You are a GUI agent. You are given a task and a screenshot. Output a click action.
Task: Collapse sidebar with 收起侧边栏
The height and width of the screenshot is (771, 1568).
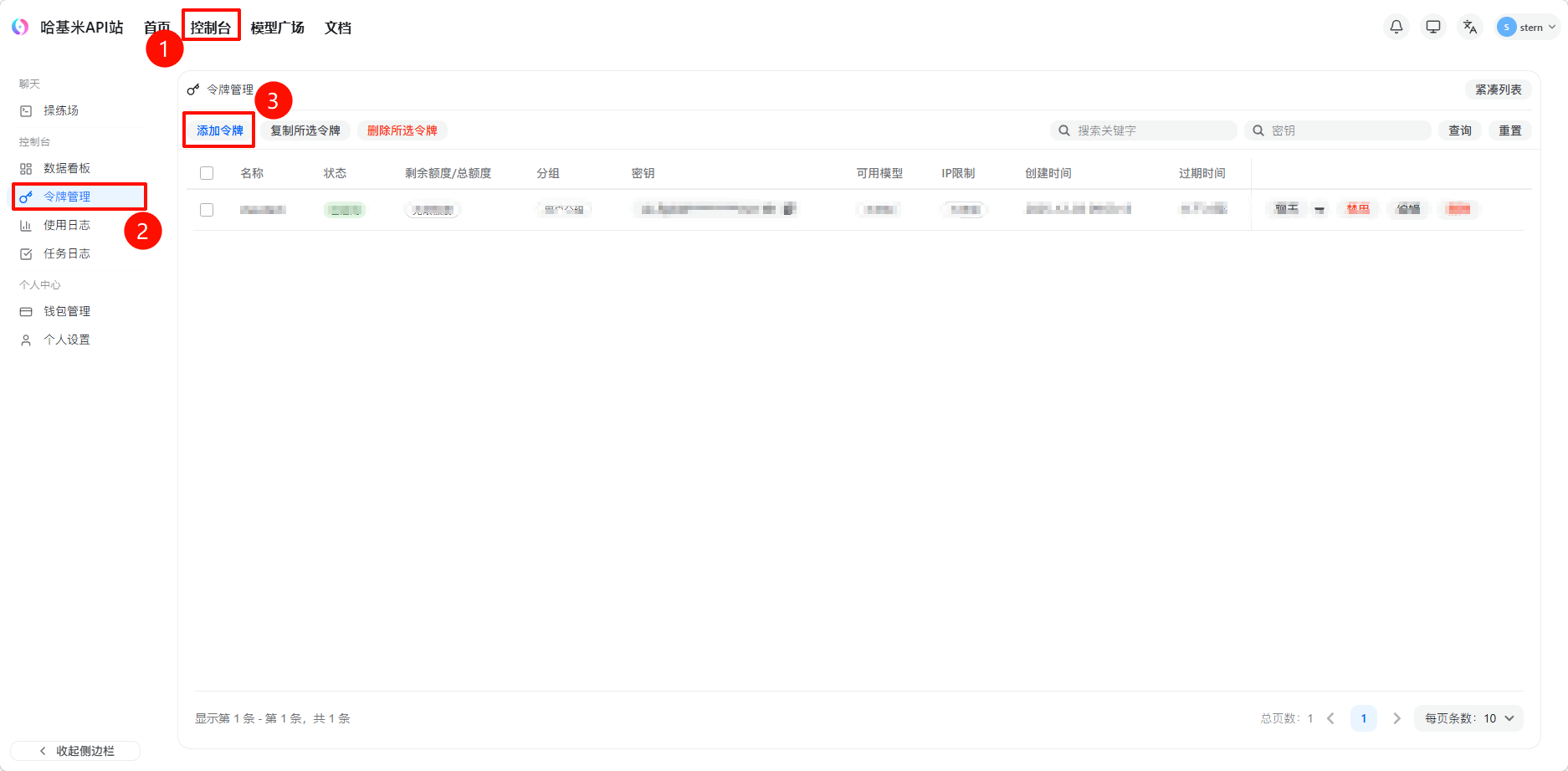75,751
